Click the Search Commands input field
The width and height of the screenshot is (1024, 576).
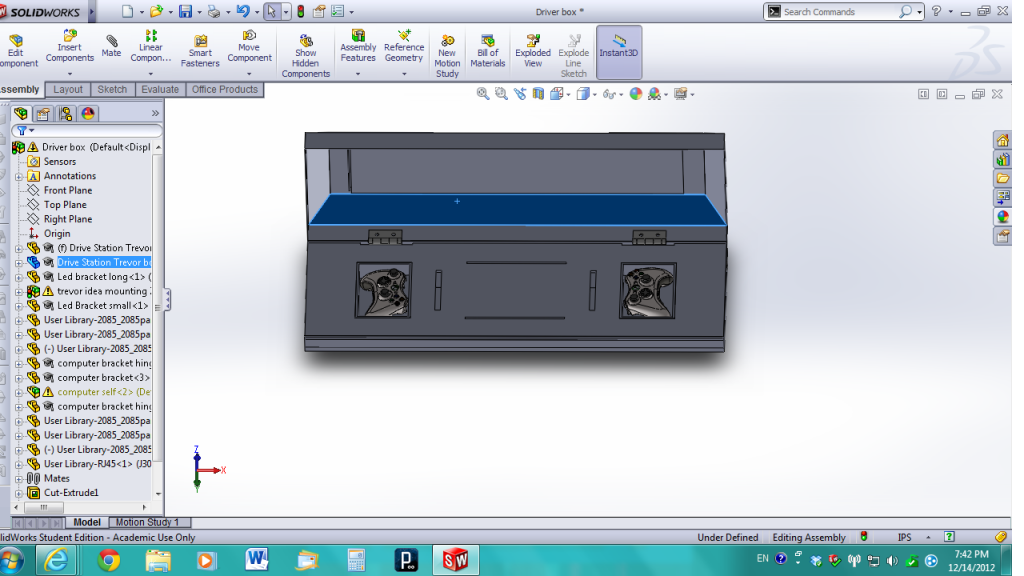click(839, 12)
